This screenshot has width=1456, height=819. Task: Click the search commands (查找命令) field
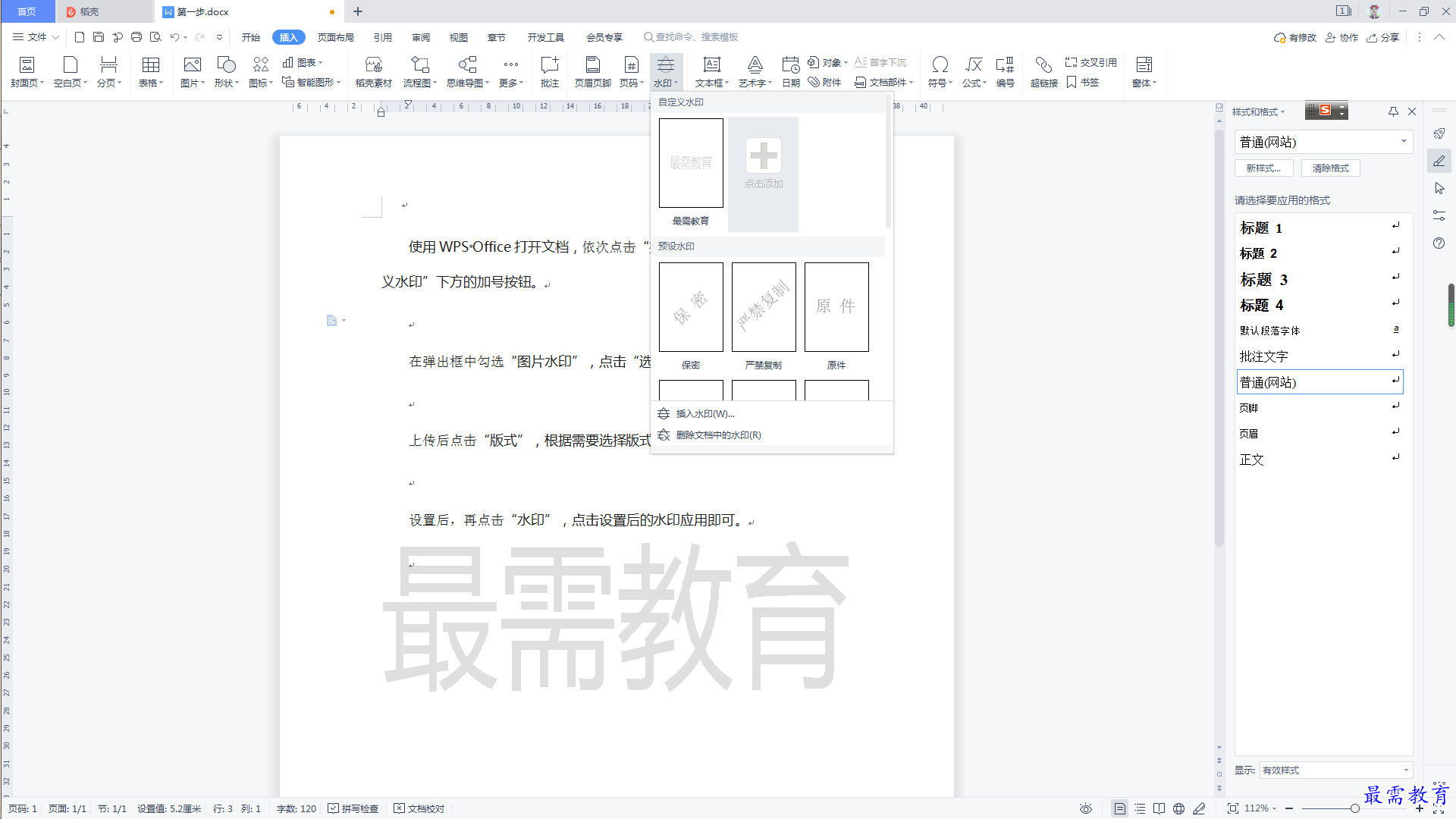(x=692, y=37)
